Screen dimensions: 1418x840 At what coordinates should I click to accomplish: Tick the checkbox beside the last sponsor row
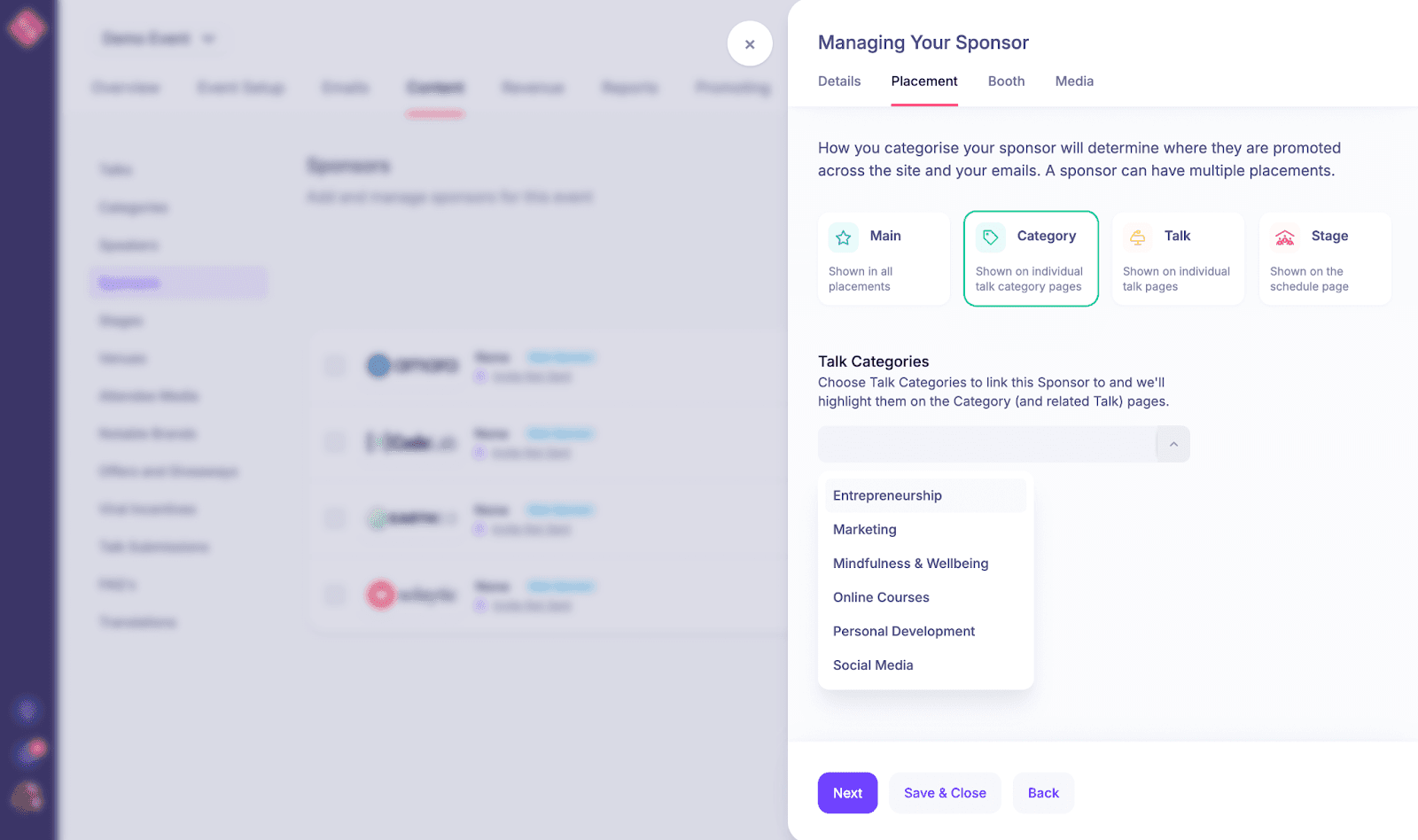point(334,595)
